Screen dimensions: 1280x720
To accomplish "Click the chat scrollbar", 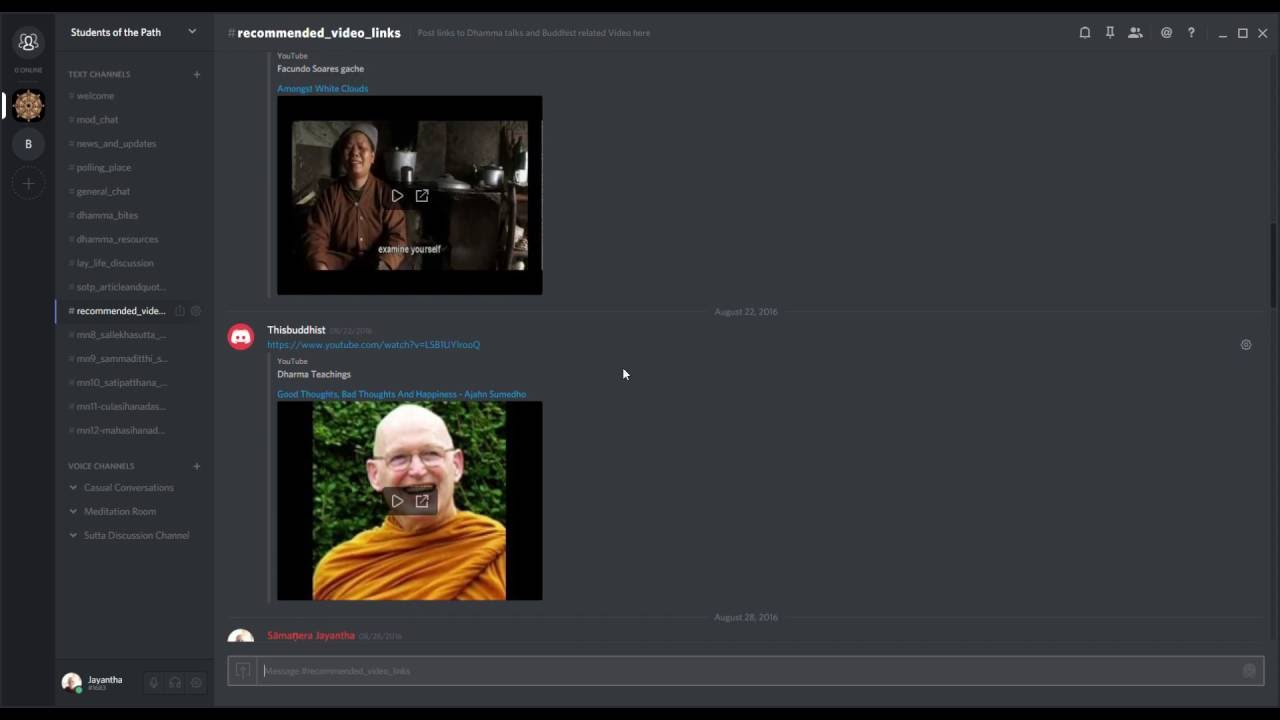I will tap(1273, 268).
